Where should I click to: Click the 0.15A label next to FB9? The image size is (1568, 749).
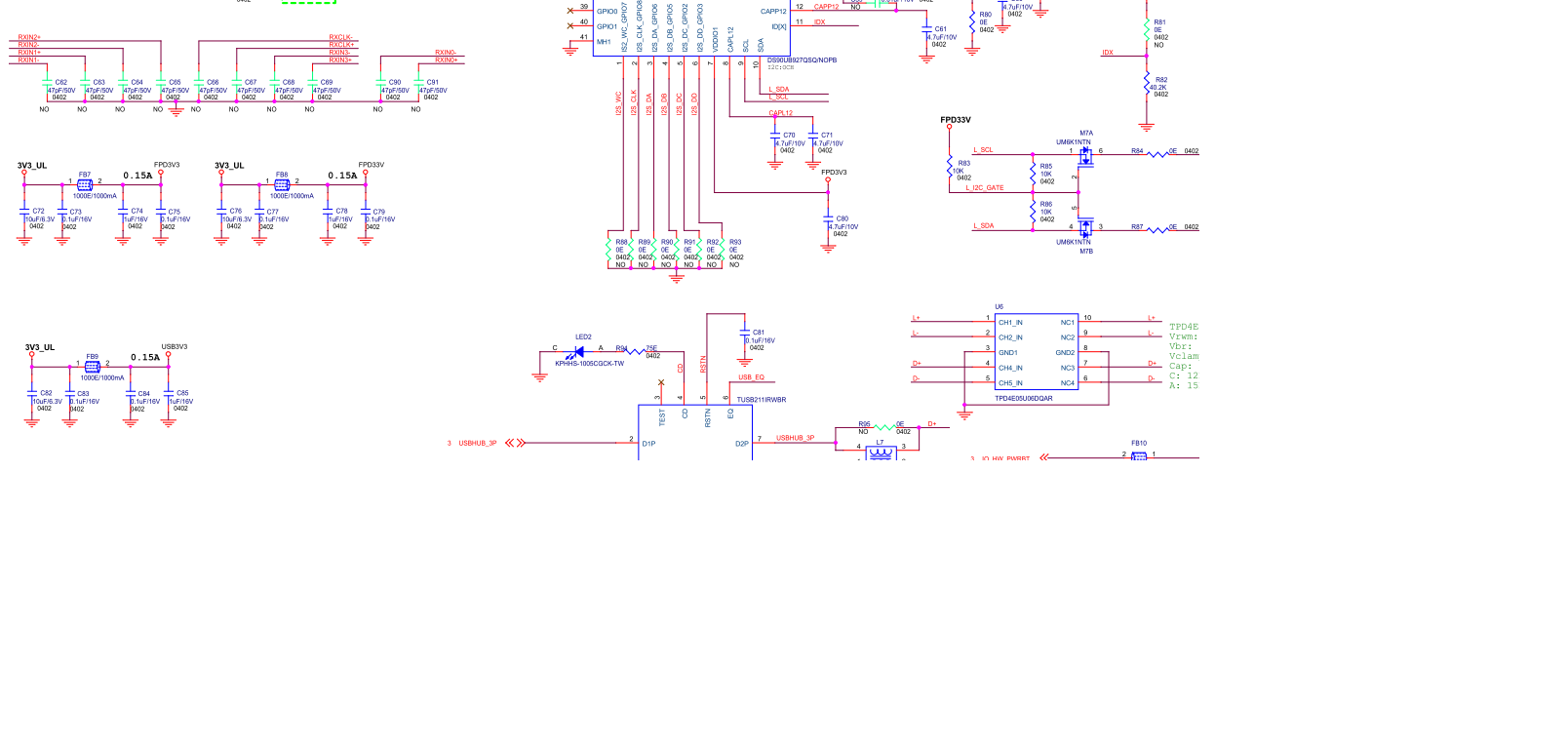(x=145, y=357)
